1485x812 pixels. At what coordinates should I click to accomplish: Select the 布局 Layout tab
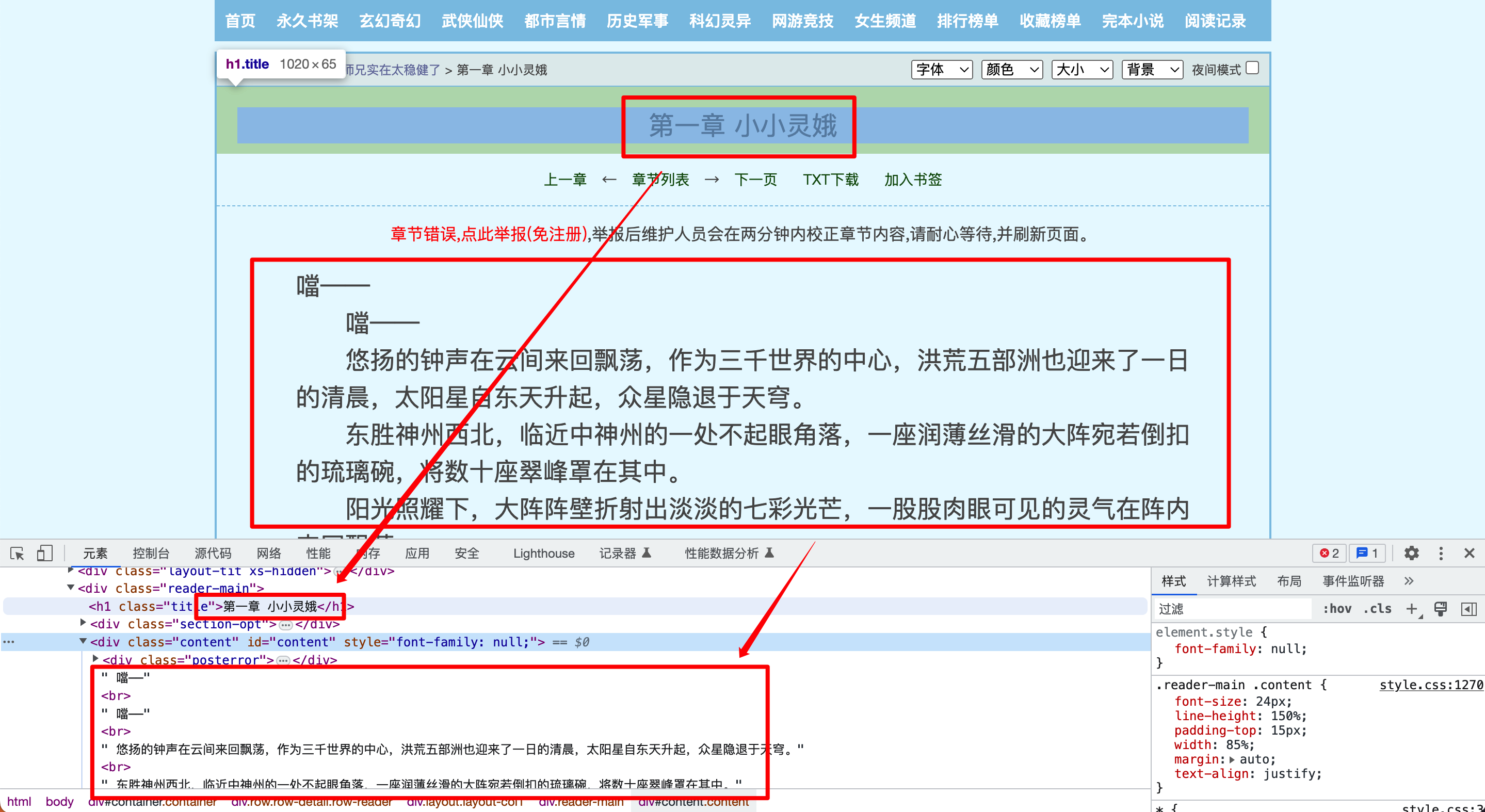click(1289, 581)
